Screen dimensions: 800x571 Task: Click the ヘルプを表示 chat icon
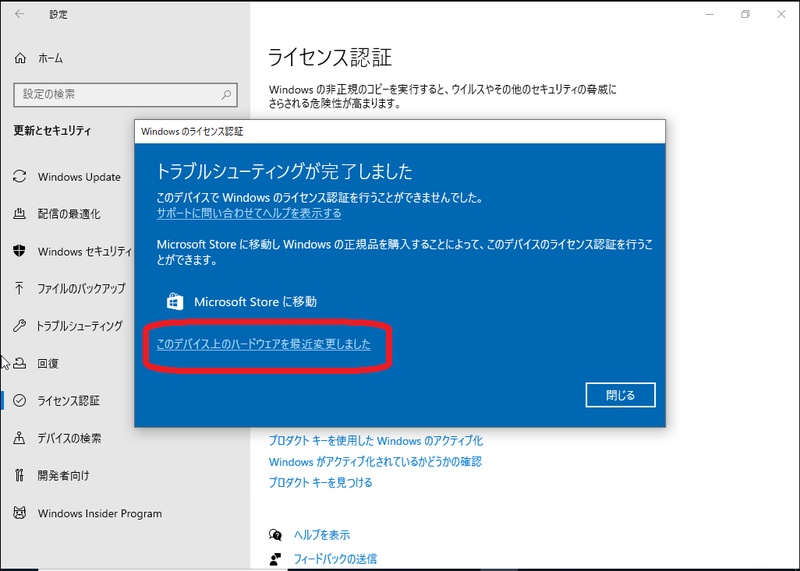(x=276, y=535)
